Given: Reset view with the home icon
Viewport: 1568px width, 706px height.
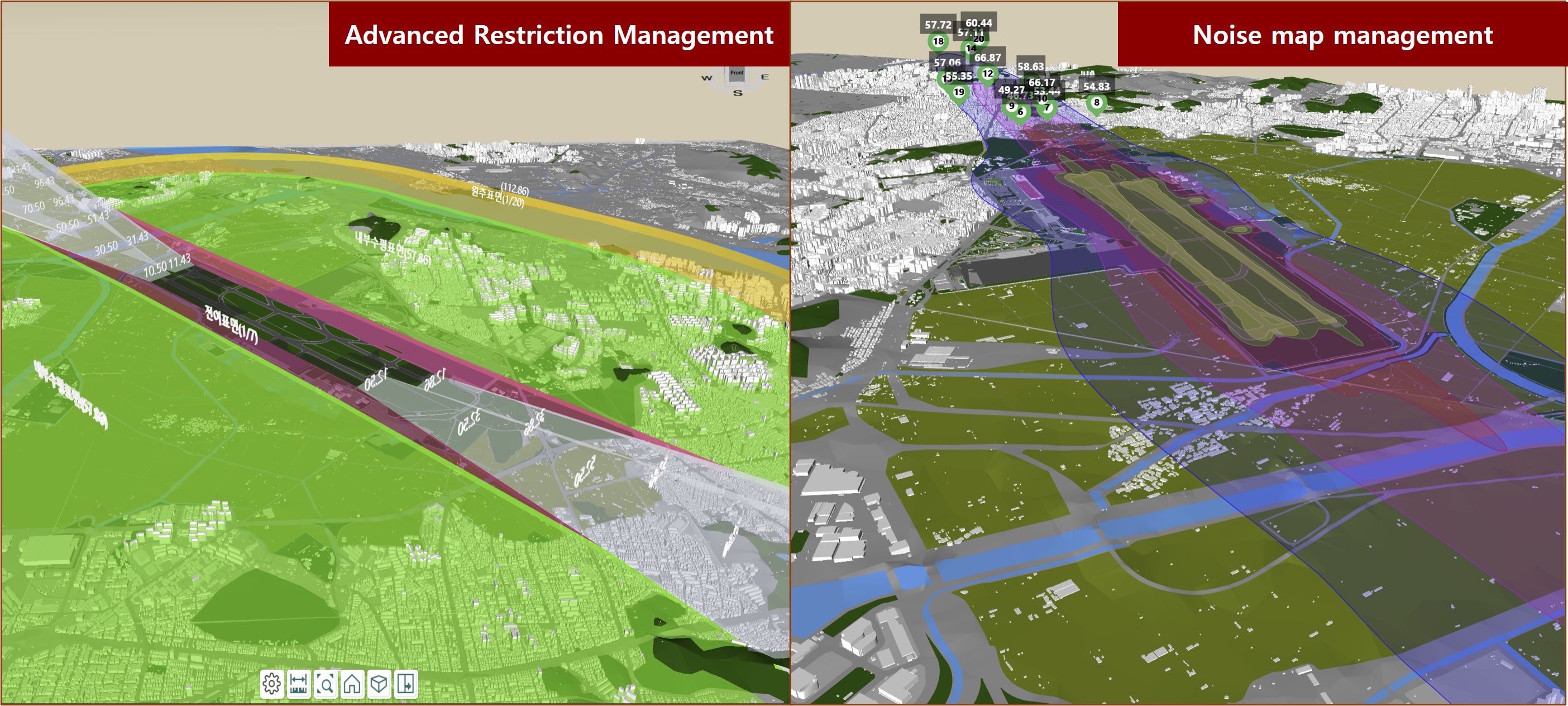Looking at the screenshot, I should [x=352, y=684].
